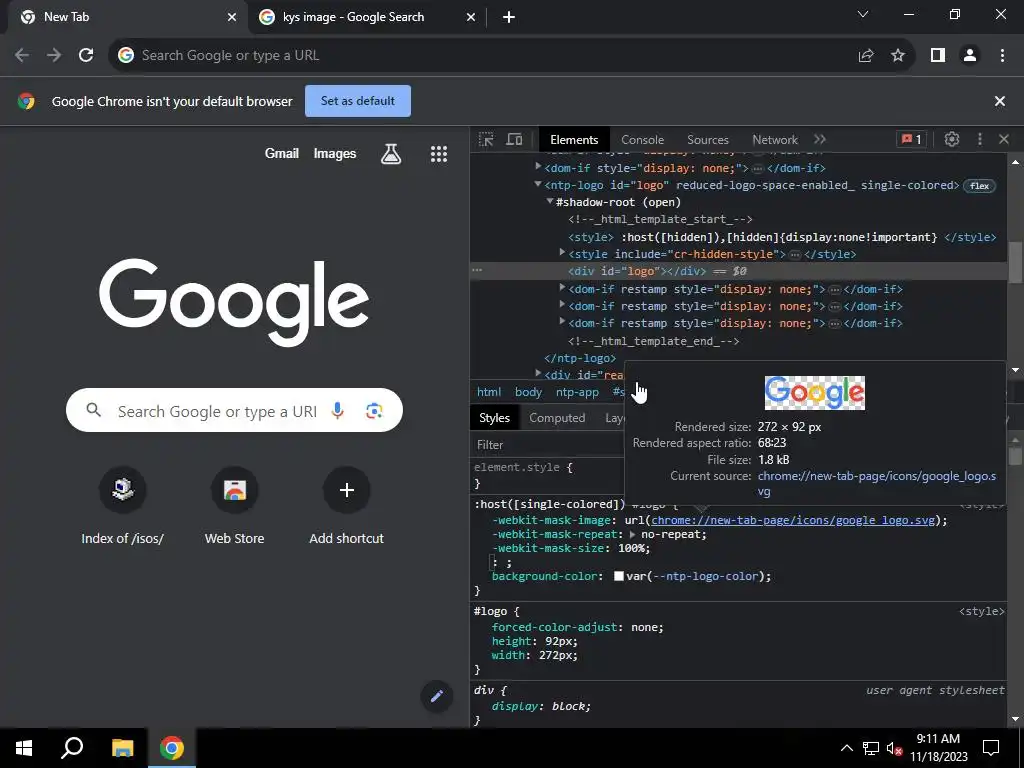Viewport: 1024px width, 768px height.
Task: Click the ntp-app breadcrumb item
Action: pyautogui.click(x=577, y=392)
